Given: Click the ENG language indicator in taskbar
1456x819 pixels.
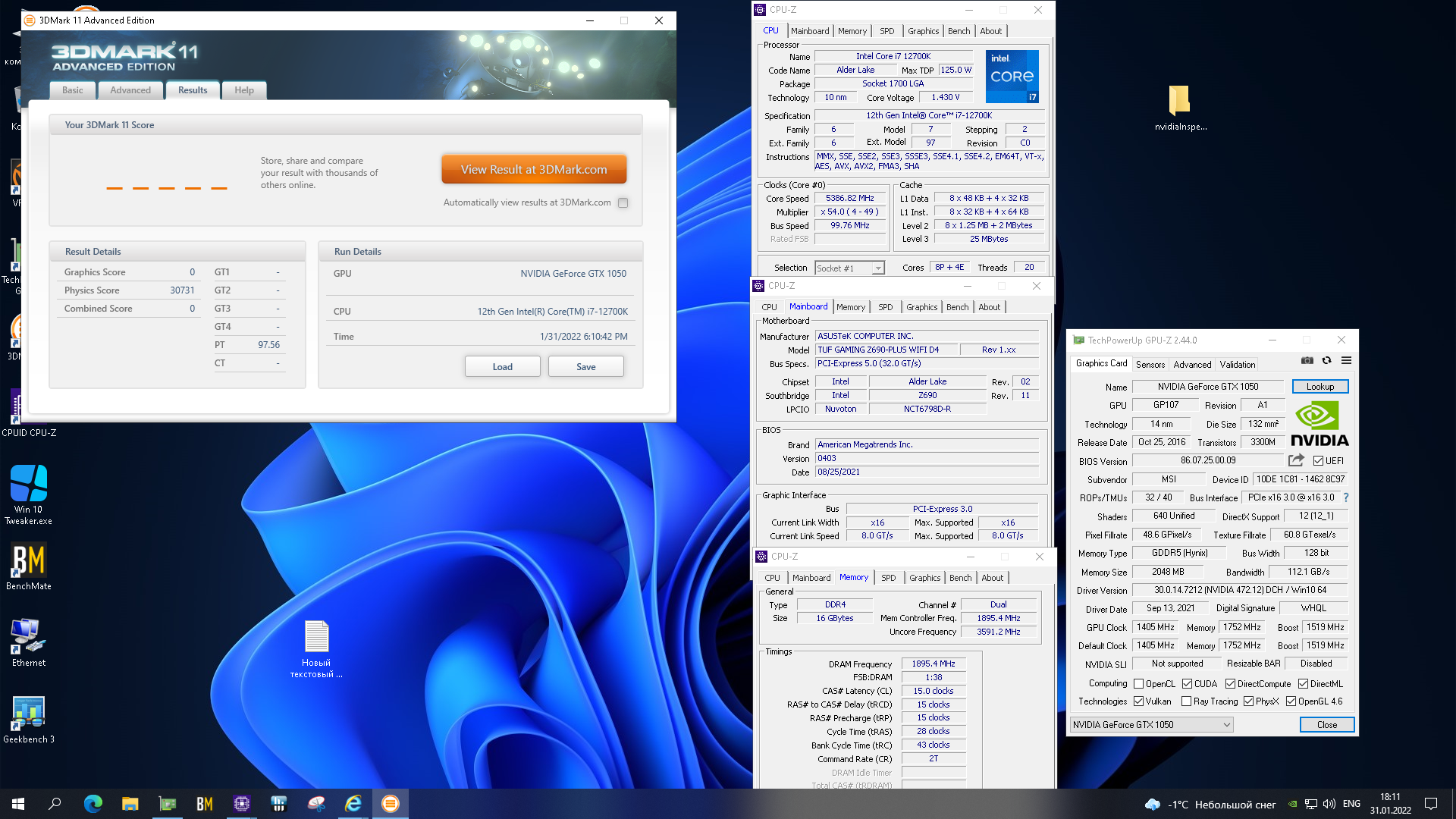Looking at the screenshot, I should point(1351,804).
